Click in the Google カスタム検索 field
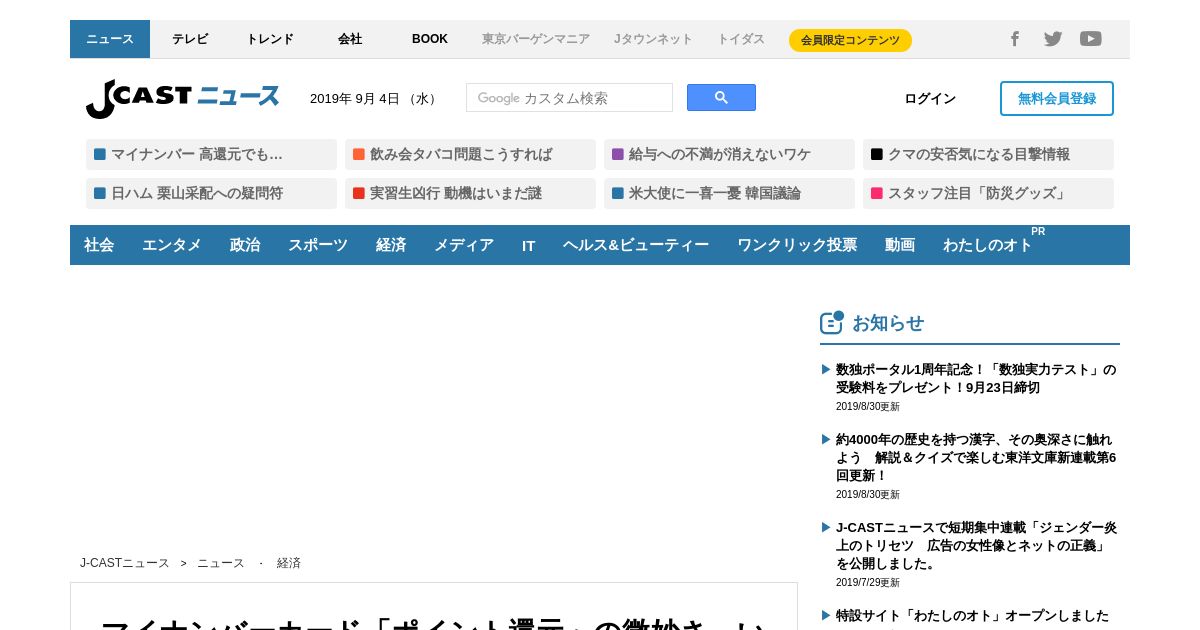The width and height of the screenshot is (1200, 630). click(569, 98)
